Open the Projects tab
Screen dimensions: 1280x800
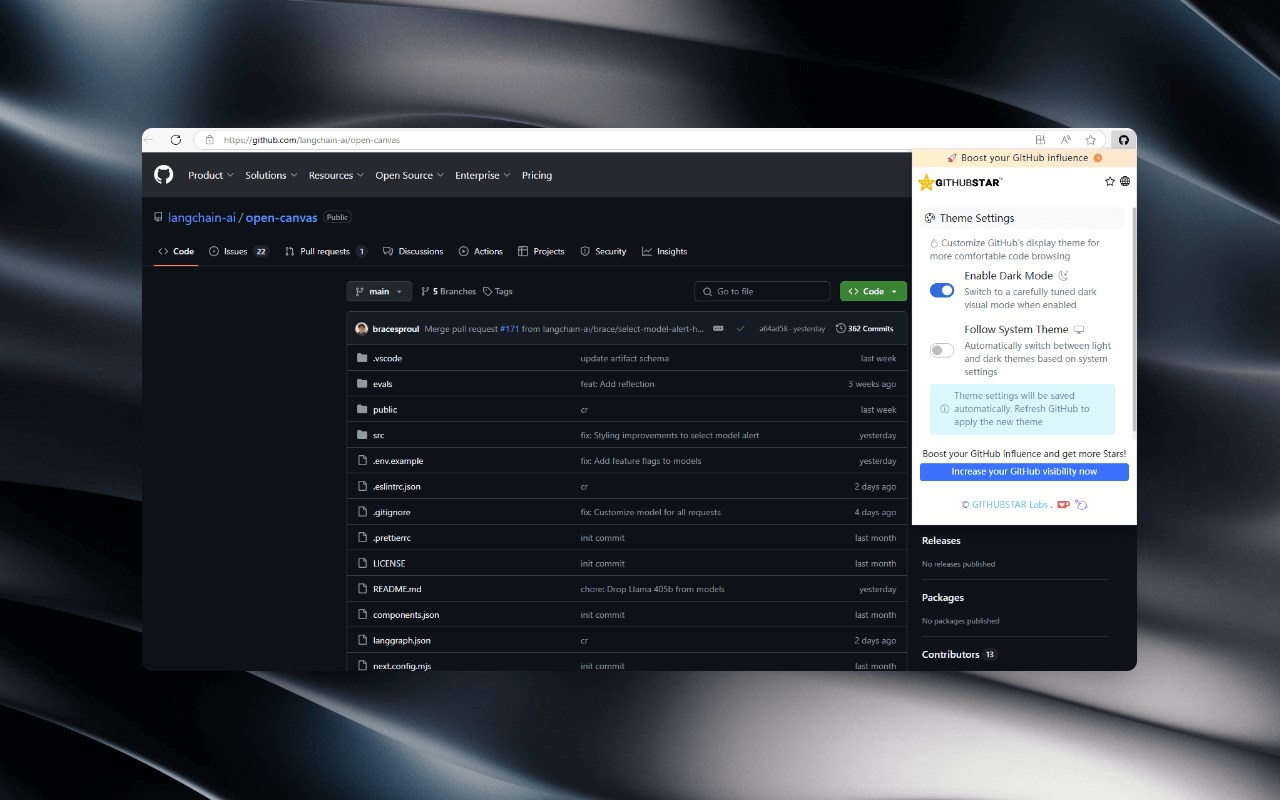pyautogui.click(x=541, y=251)
